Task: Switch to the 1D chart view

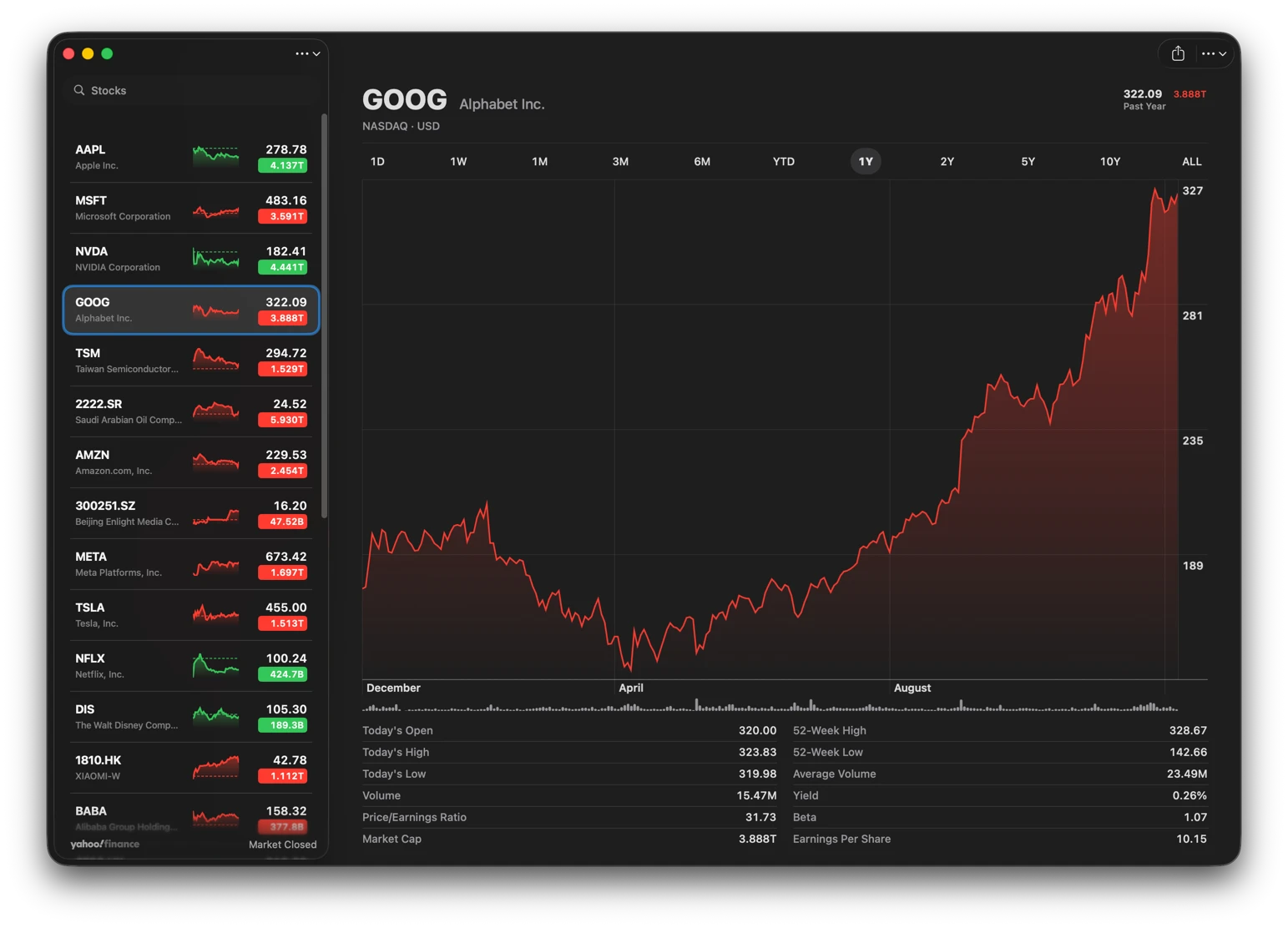Action: tap(377, 161)
